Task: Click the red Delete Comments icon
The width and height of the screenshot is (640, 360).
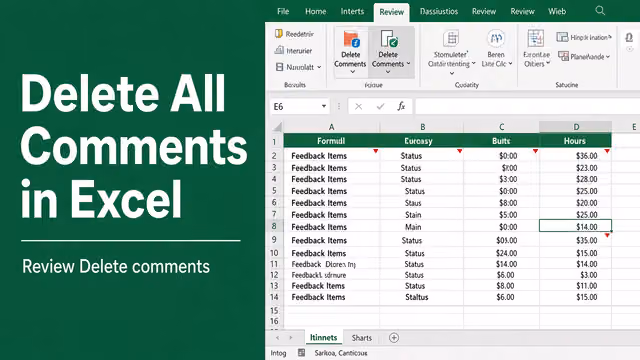Action: point(351,39)
